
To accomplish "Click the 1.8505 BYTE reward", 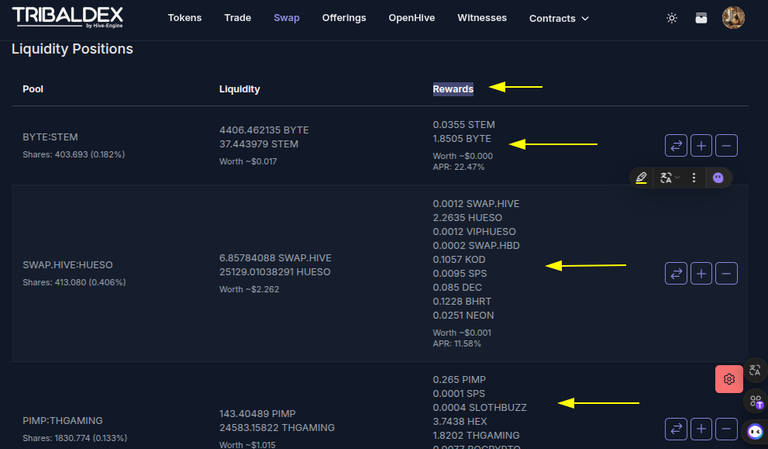I will 462,139.
